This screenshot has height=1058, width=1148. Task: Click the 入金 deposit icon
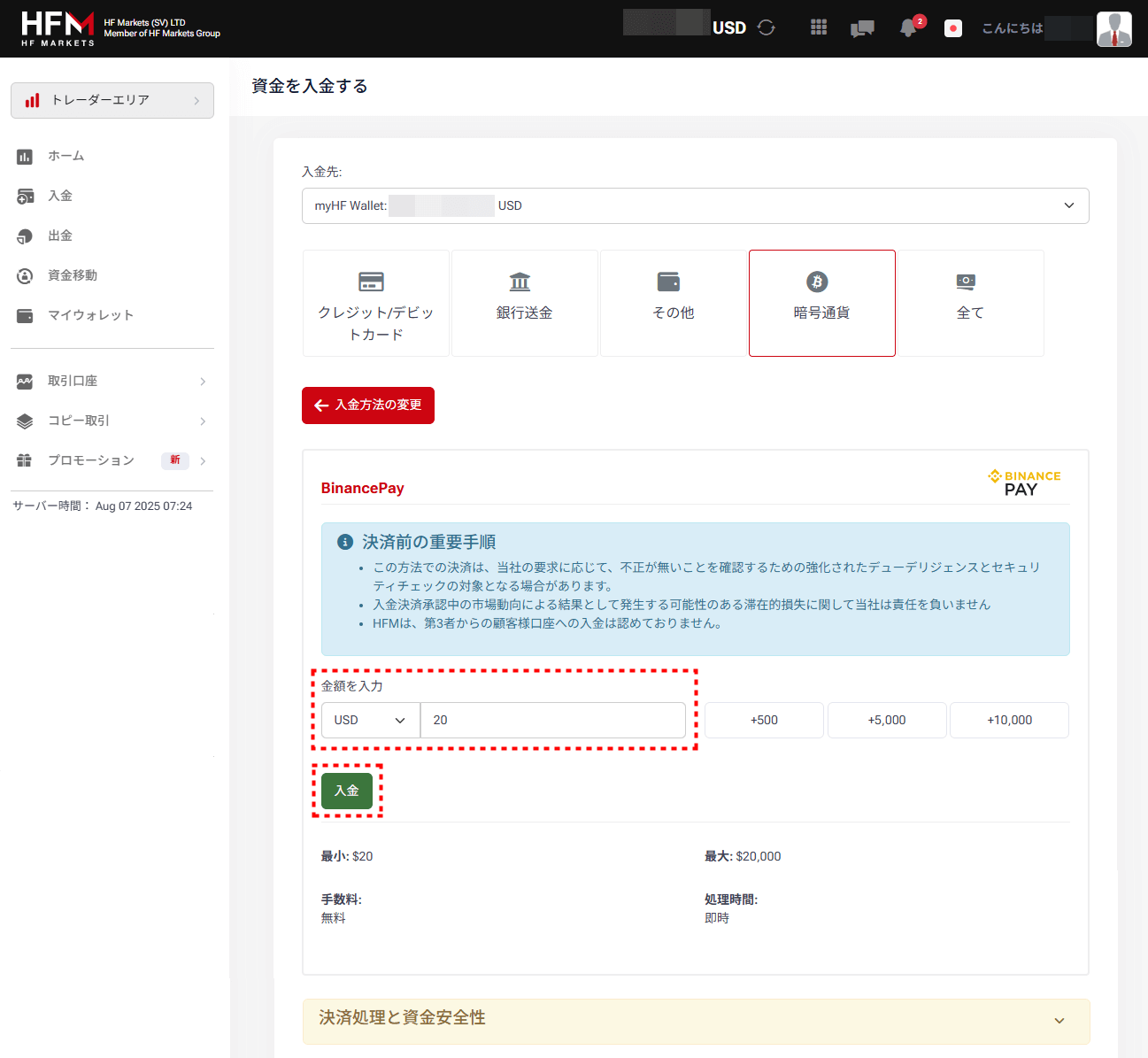pos(25,197)
